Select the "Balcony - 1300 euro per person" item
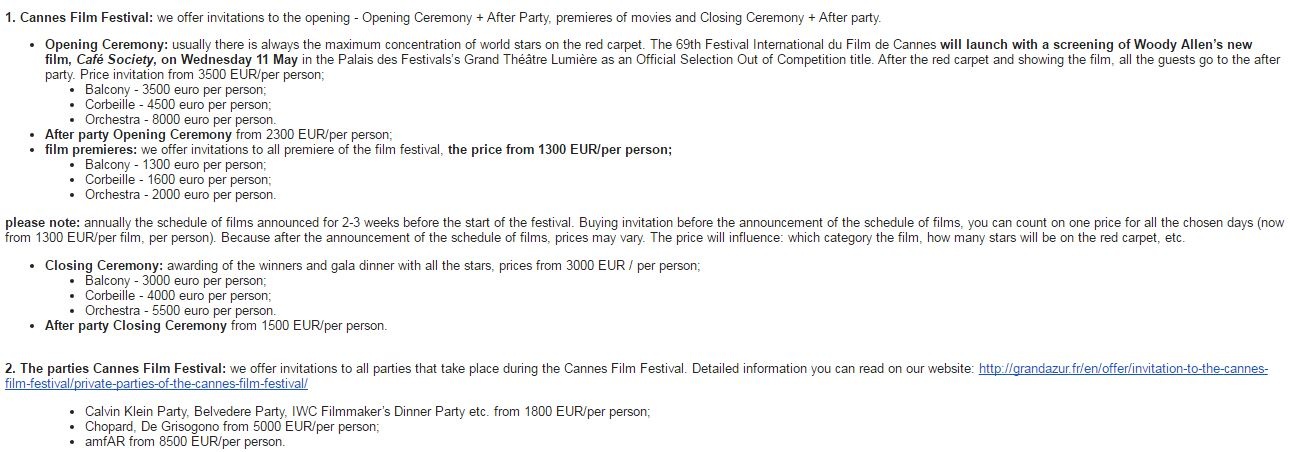This screenshot has height=452, width=1290. 175,164
